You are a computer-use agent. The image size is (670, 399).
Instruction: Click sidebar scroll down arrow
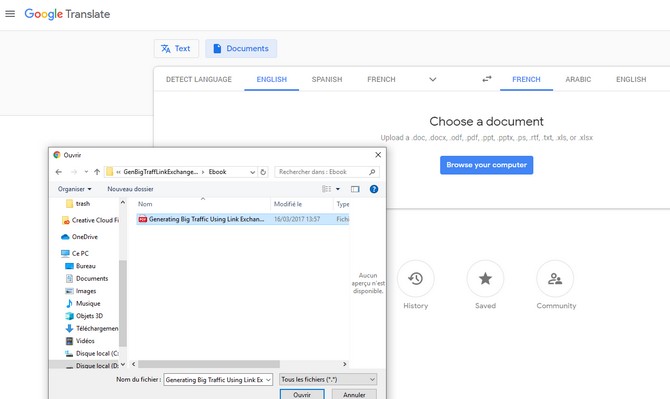click(x=123, y=364)
